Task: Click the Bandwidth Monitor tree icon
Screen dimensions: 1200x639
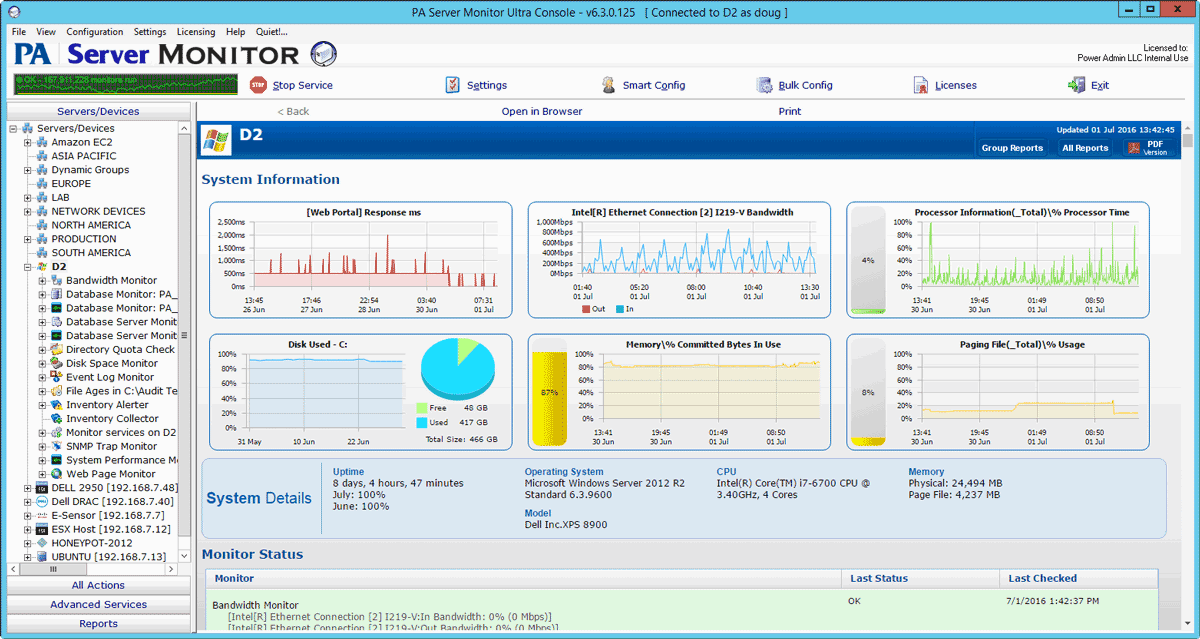Action: tap(57, 280)
